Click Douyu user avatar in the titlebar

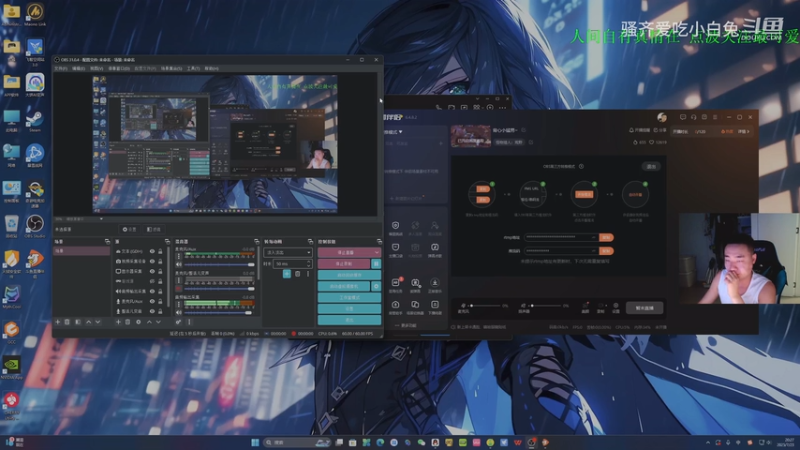pos(662,117)
